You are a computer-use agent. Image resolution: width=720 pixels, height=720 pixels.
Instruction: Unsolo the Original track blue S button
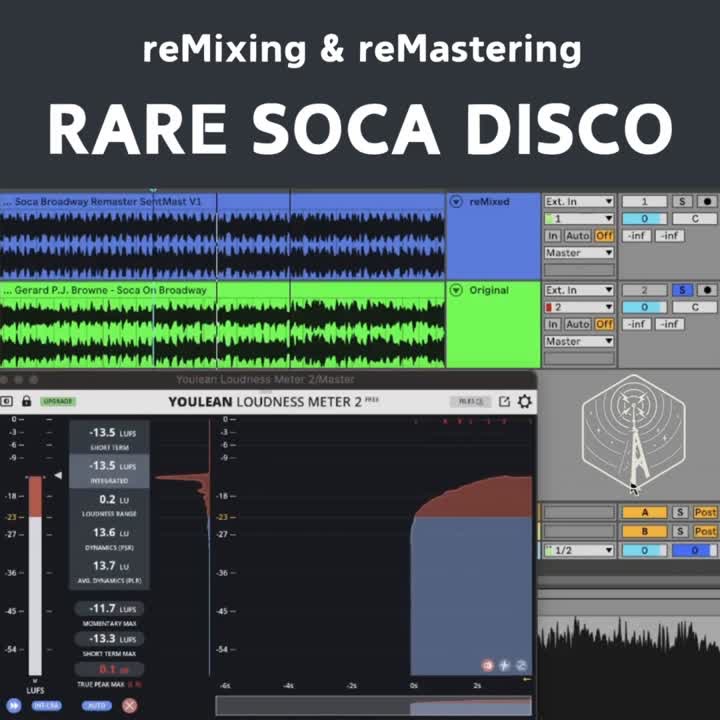point(682,290)
